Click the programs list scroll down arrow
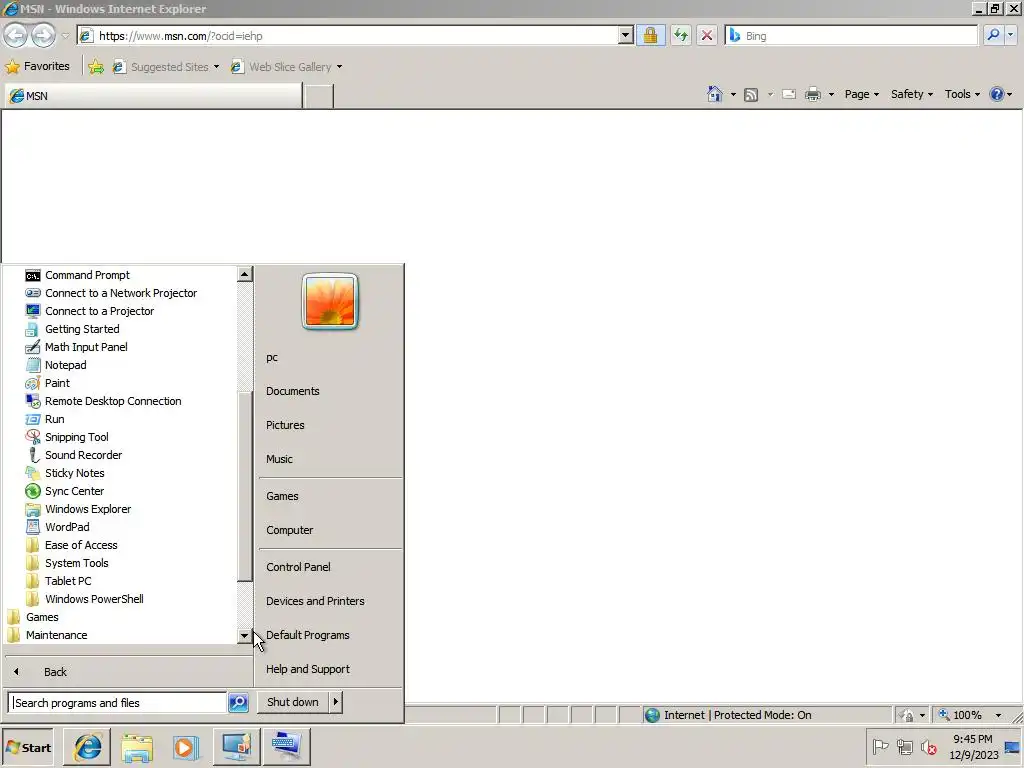This screenshot has width=1024, height=768. pyautogui.click(x=245, y=635)
